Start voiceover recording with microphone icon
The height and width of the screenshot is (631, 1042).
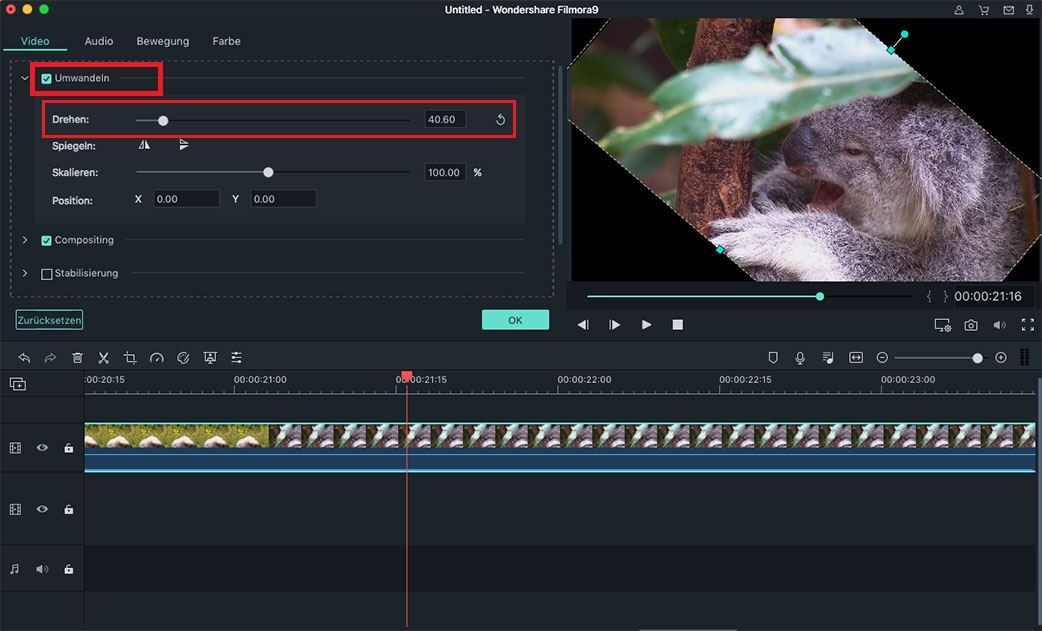coord(800,358)
